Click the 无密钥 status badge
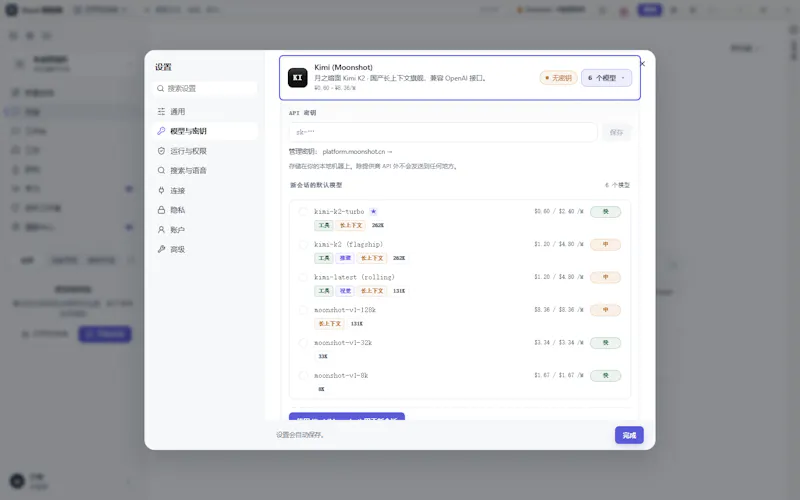800x500 pixels. (558, 78)
